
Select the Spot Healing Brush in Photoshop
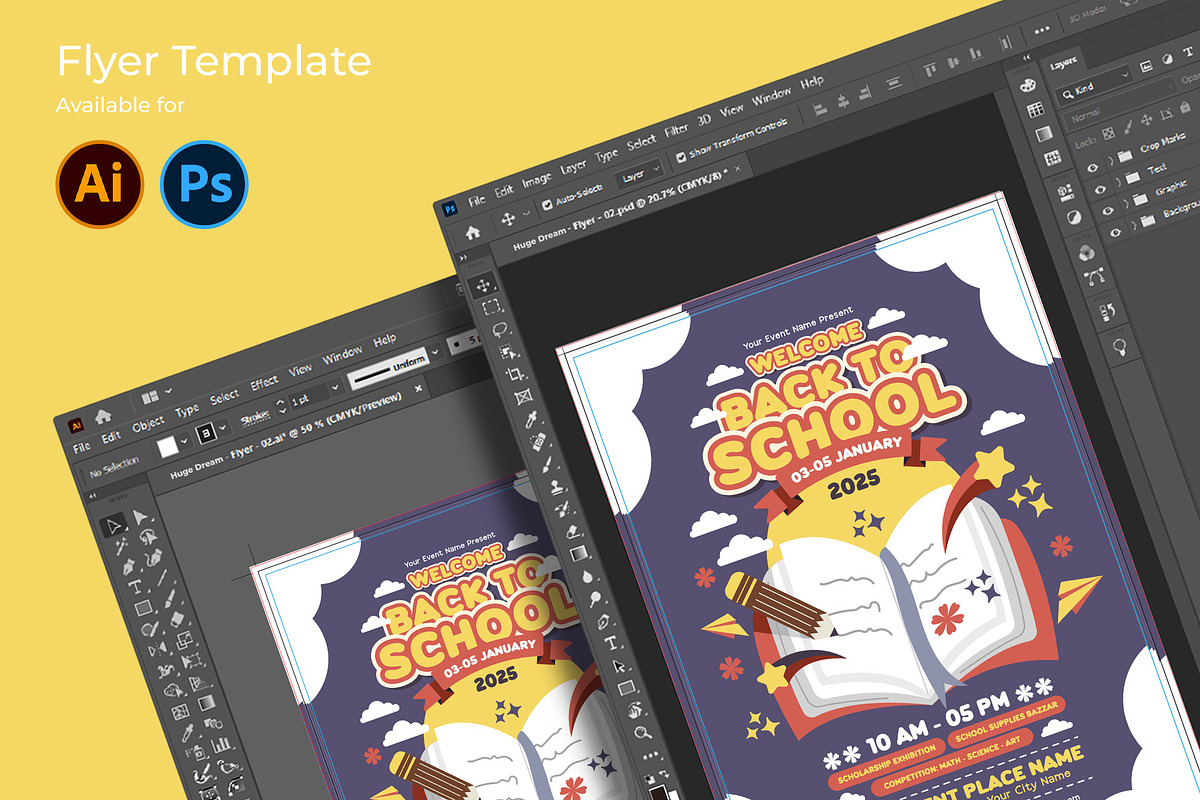tap(540, 441)
